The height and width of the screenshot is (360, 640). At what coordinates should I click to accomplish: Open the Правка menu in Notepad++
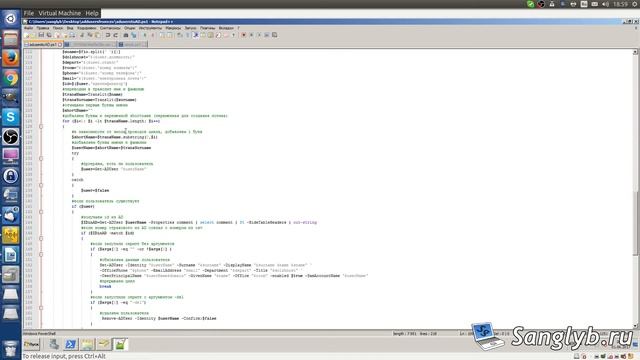coord(42,28)
